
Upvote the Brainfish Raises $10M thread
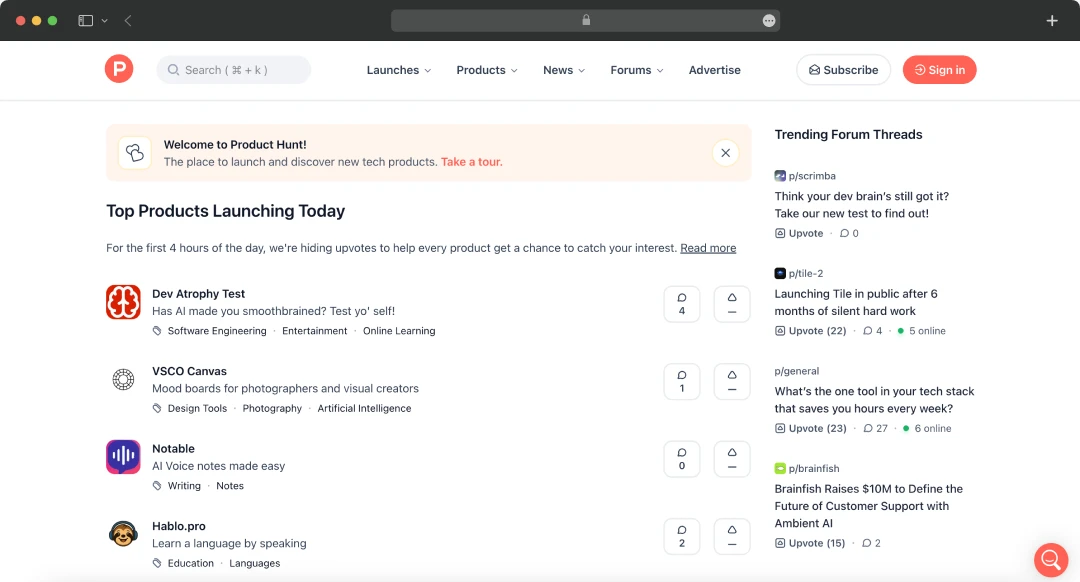coord(809,543)
